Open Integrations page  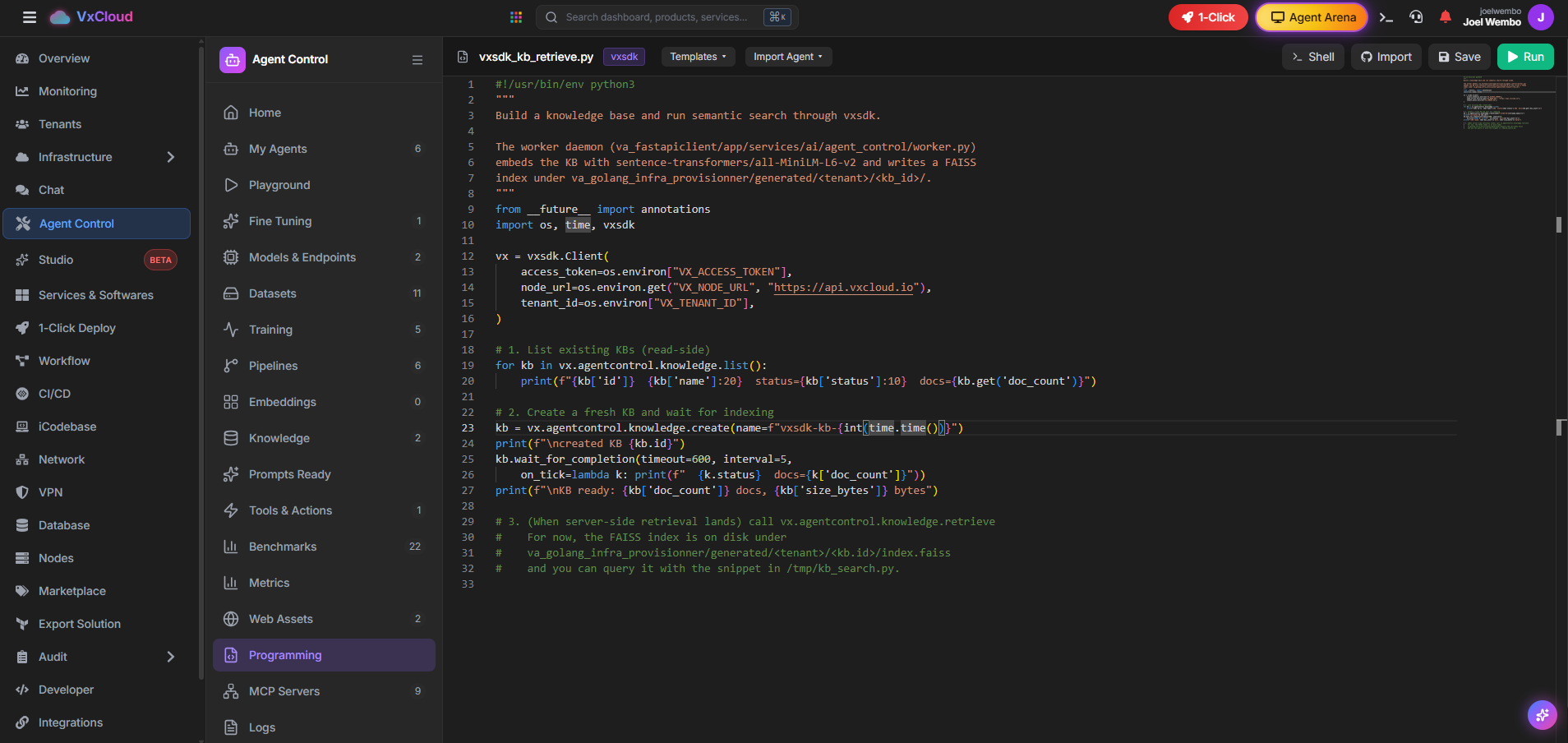point(99,722)
